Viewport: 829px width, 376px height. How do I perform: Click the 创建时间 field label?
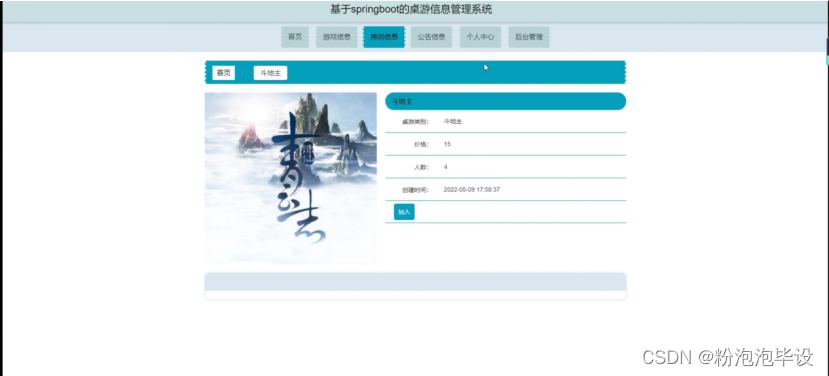pos(416,189)
